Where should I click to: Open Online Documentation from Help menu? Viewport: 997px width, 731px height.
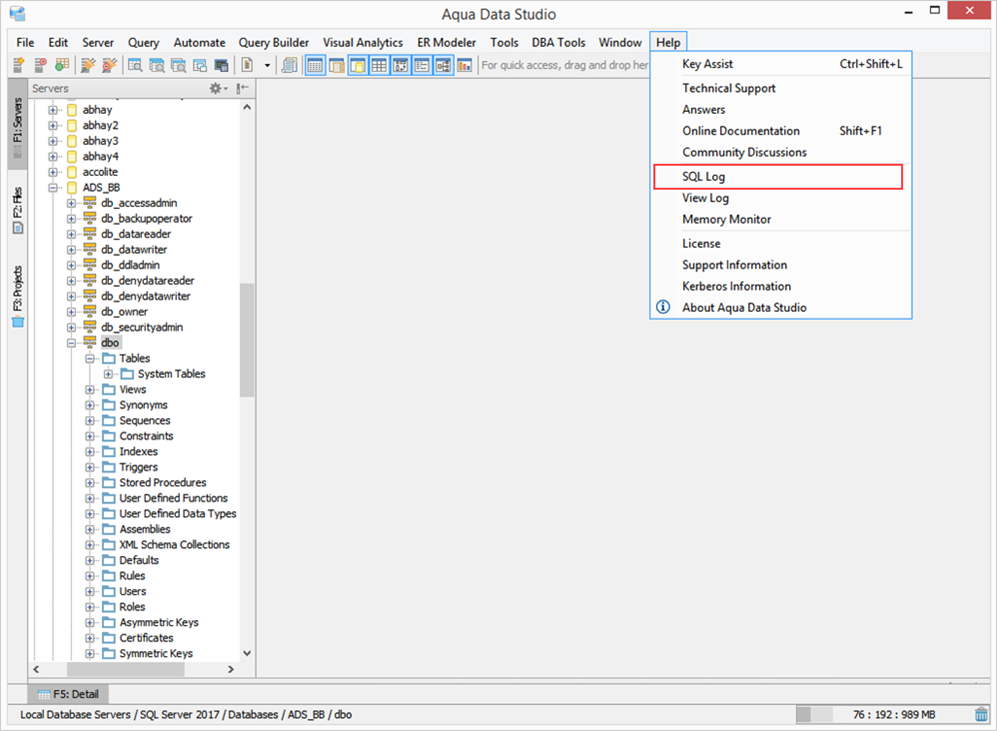click(x=781, y=131)
